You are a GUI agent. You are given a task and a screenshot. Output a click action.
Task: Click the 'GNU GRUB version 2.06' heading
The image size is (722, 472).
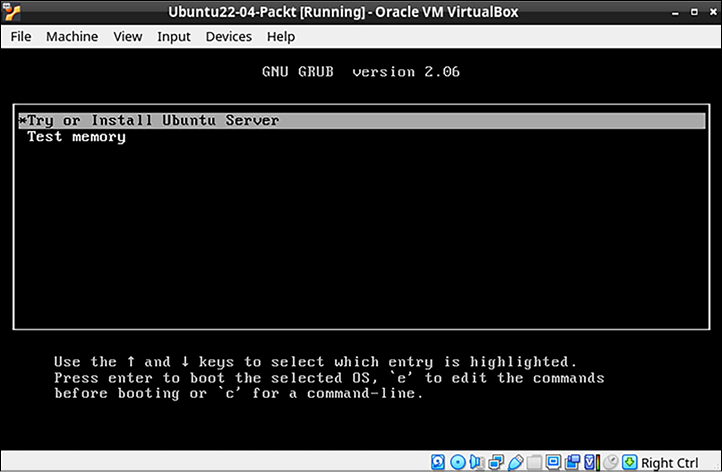(x=361, y=72)
